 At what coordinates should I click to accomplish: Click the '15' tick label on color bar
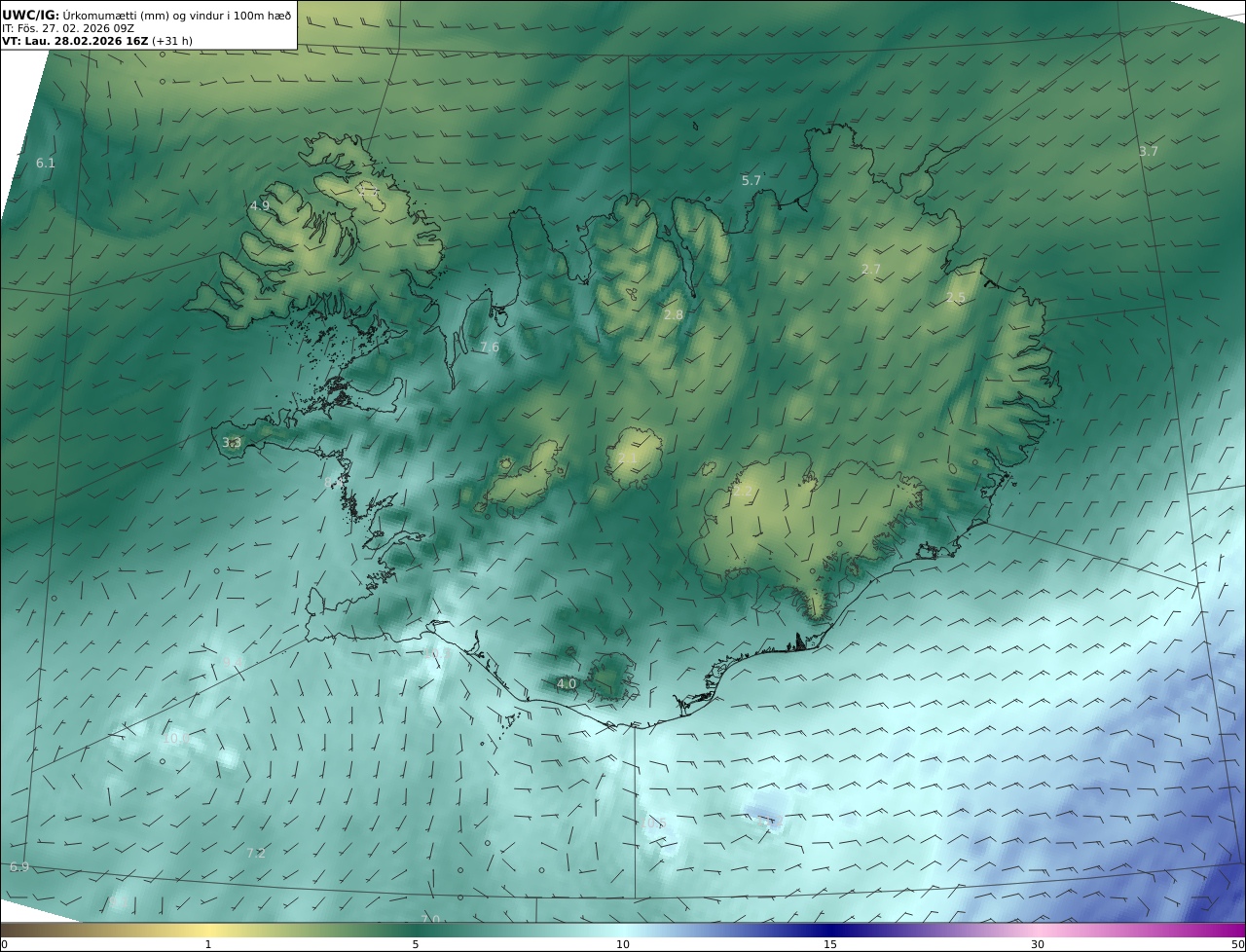[830, 945]
